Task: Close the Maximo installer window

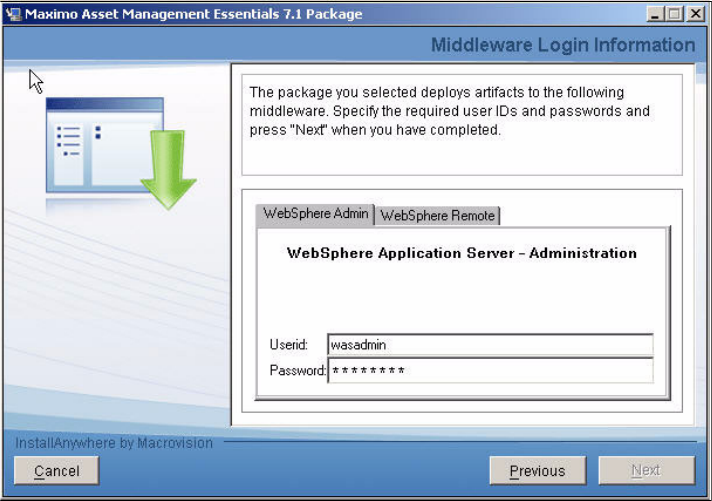Action: tap(695, 14)
